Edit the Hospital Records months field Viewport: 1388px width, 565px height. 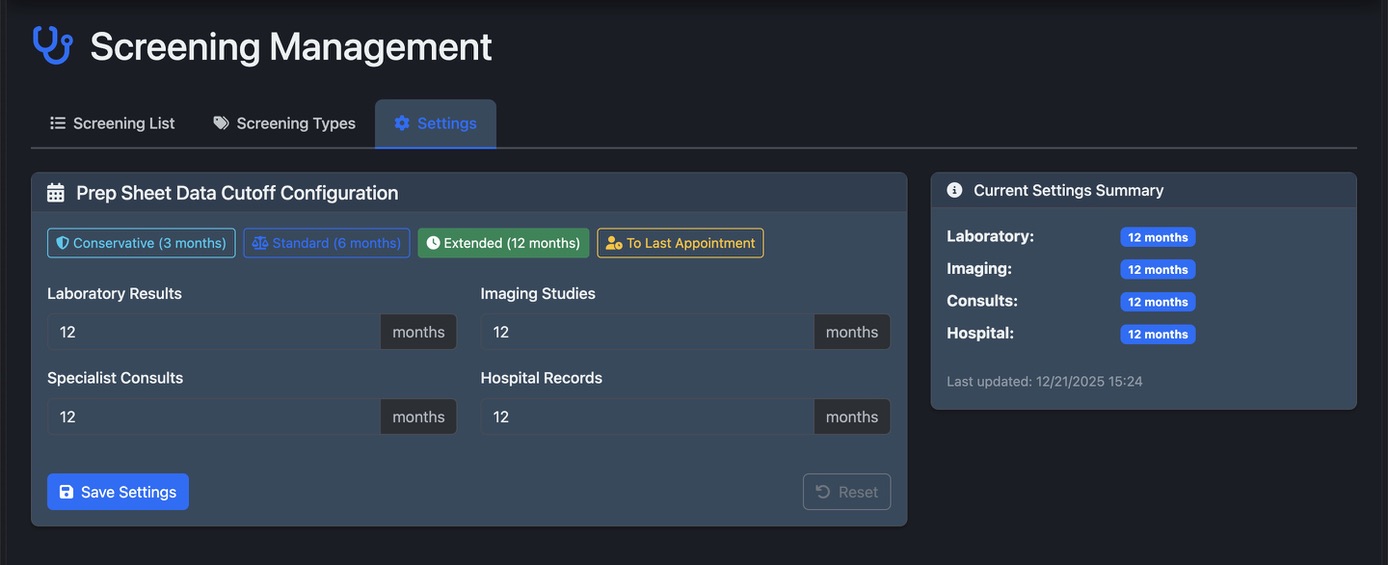[x=647, y=417]
